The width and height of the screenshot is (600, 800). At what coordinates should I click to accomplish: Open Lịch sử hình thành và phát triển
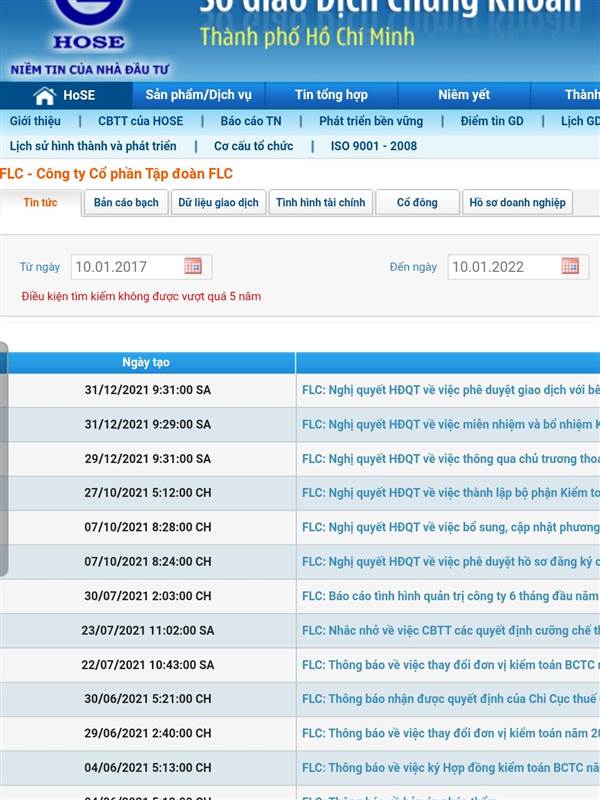point(93,146)
